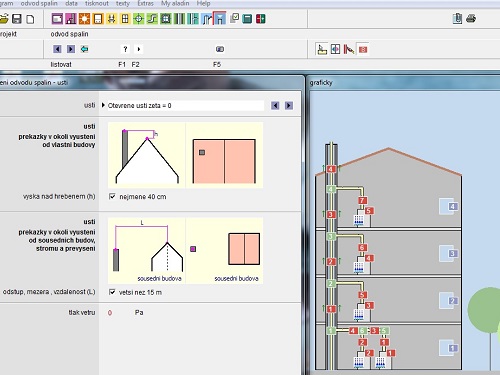Click the printer icon
This screenshot has width=500, height=375.
tap(471, 18)
